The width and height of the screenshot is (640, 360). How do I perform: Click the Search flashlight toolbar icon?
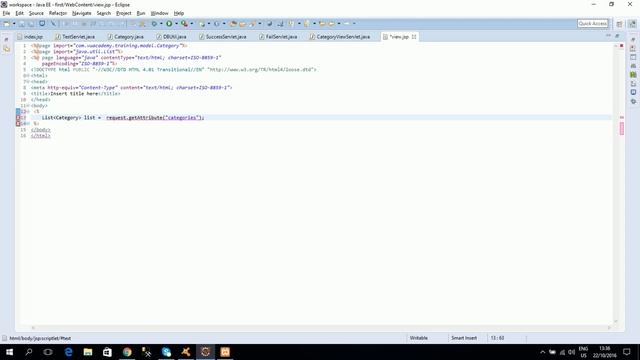pos(252,24)
